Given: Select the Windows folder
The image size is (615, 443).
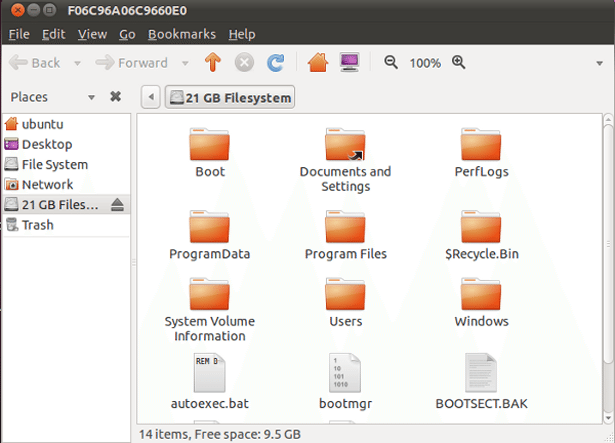Looking at the screenshot, I should coord(481,301).
